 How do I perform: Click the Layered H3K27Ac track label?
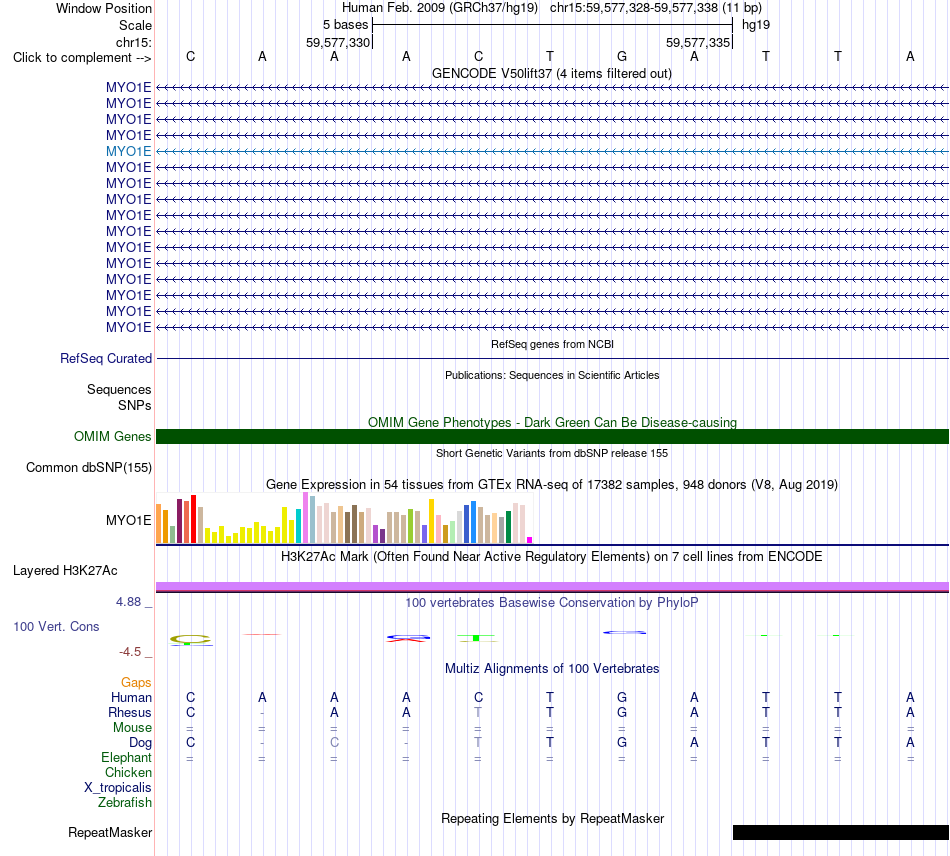(65, 571)
